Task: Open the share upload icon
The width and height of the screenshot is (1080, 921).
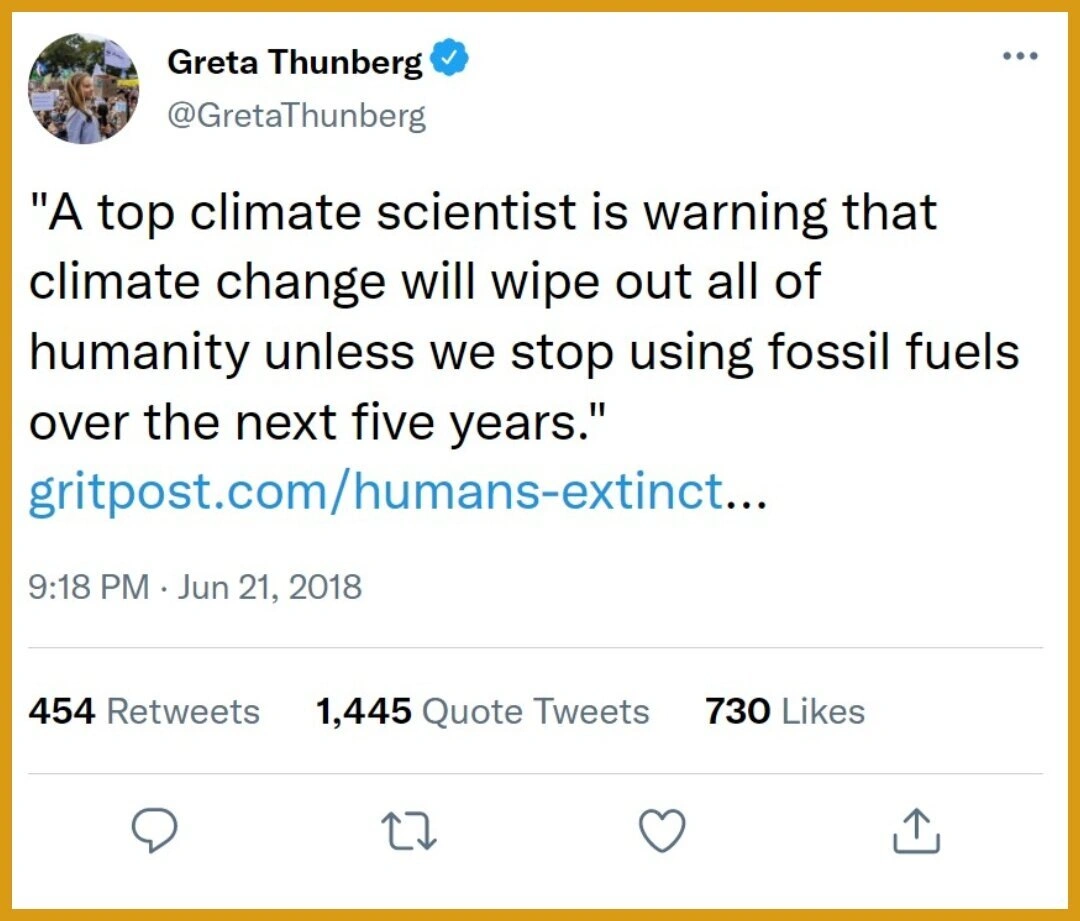Action: click(916, 831)
